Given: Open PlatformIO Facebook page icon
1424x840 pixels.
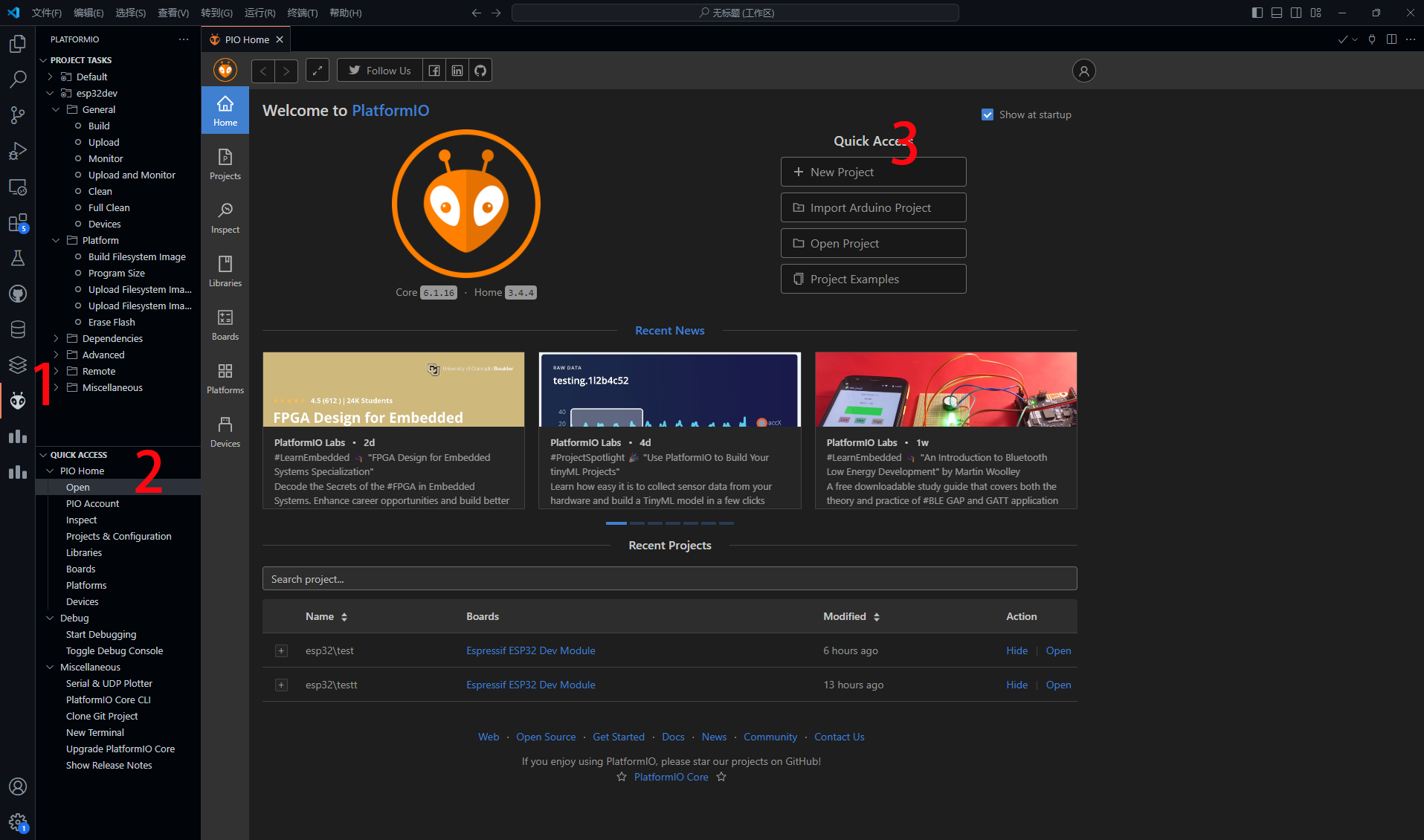Looking at the screenshot, I should [x=434, y=71].
